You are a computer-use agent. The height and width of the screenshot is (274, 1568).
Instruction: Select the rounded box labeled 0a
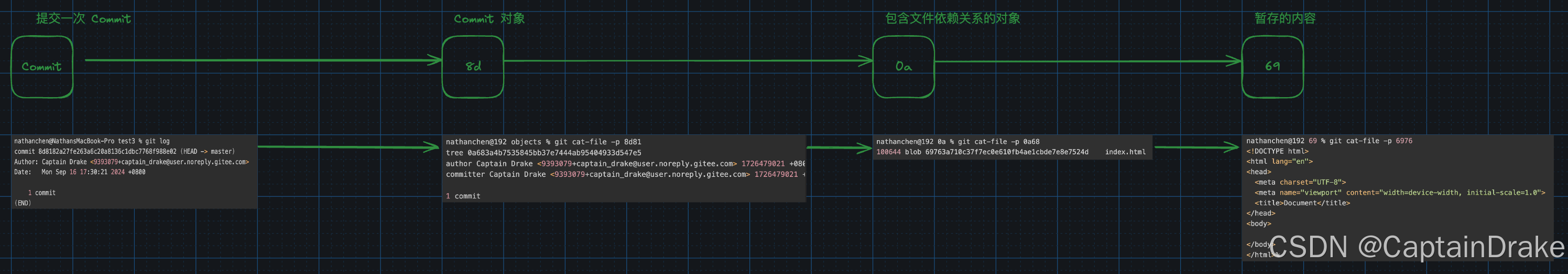point(903,67)
